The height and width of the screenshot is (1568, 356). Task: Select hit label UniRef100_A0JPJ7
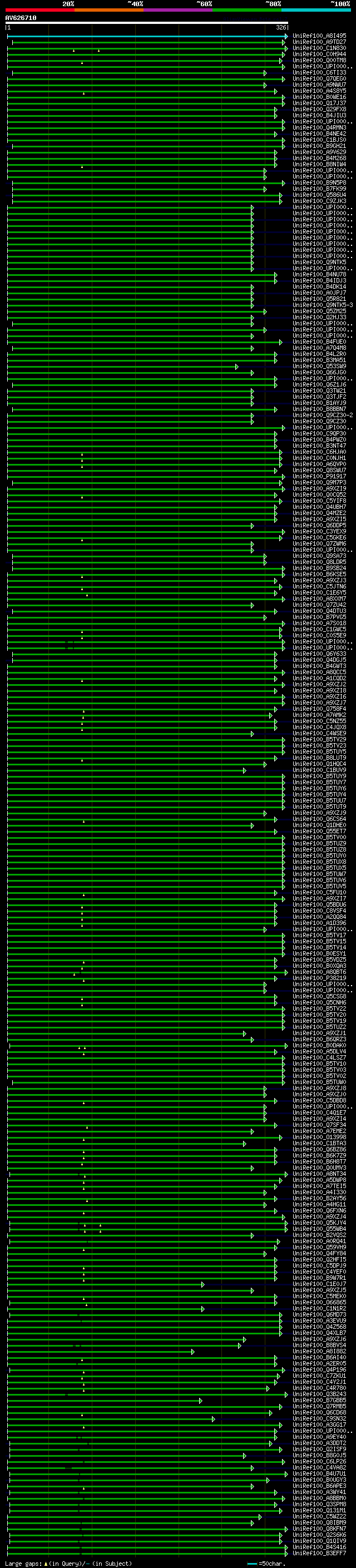[319, 293]
